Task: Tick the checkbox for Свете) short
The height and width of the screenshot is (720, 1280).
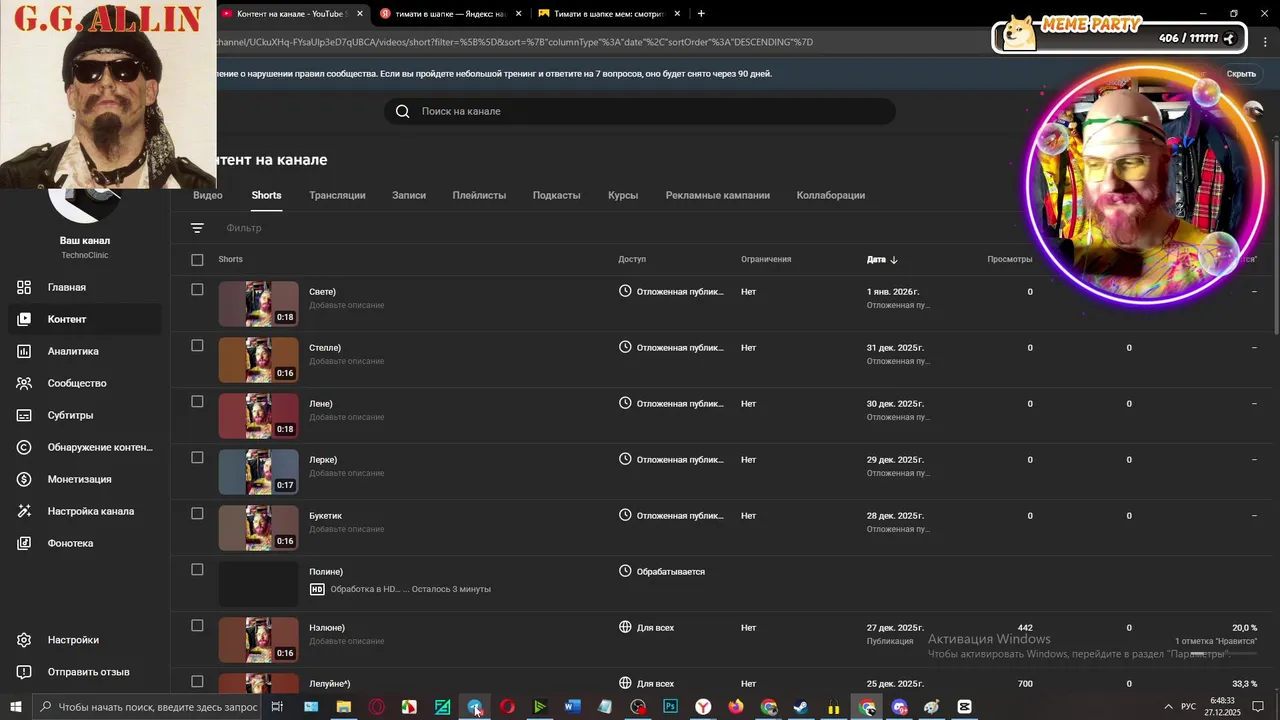Action: [x=197, y=290]
